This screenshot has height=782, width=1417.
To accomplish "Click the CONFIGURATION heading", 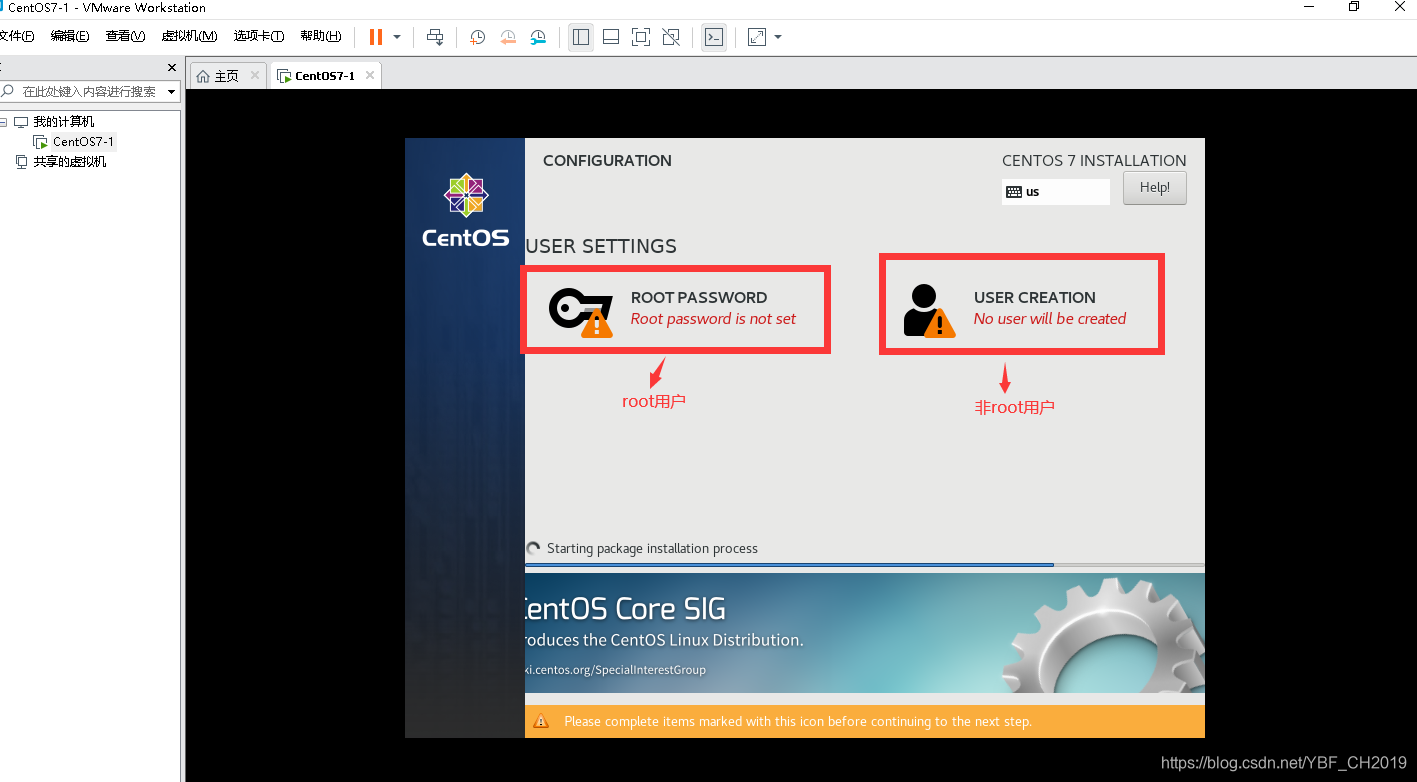I will click(607, 160).
